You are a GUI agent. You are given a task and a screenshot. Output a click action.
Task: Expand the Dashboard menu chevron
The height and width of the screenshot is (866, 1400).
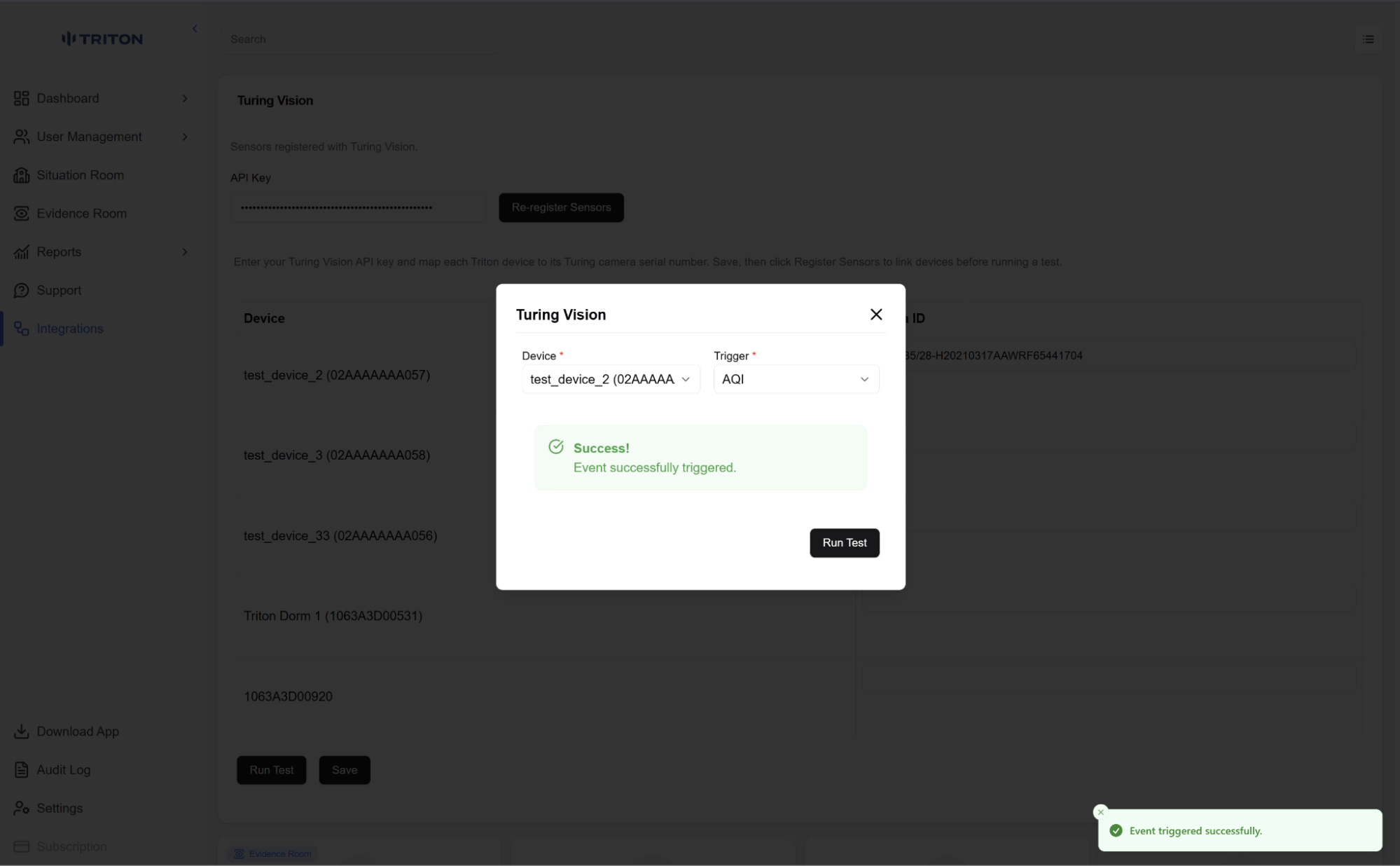pyautogui.click(x=185, y=99)
